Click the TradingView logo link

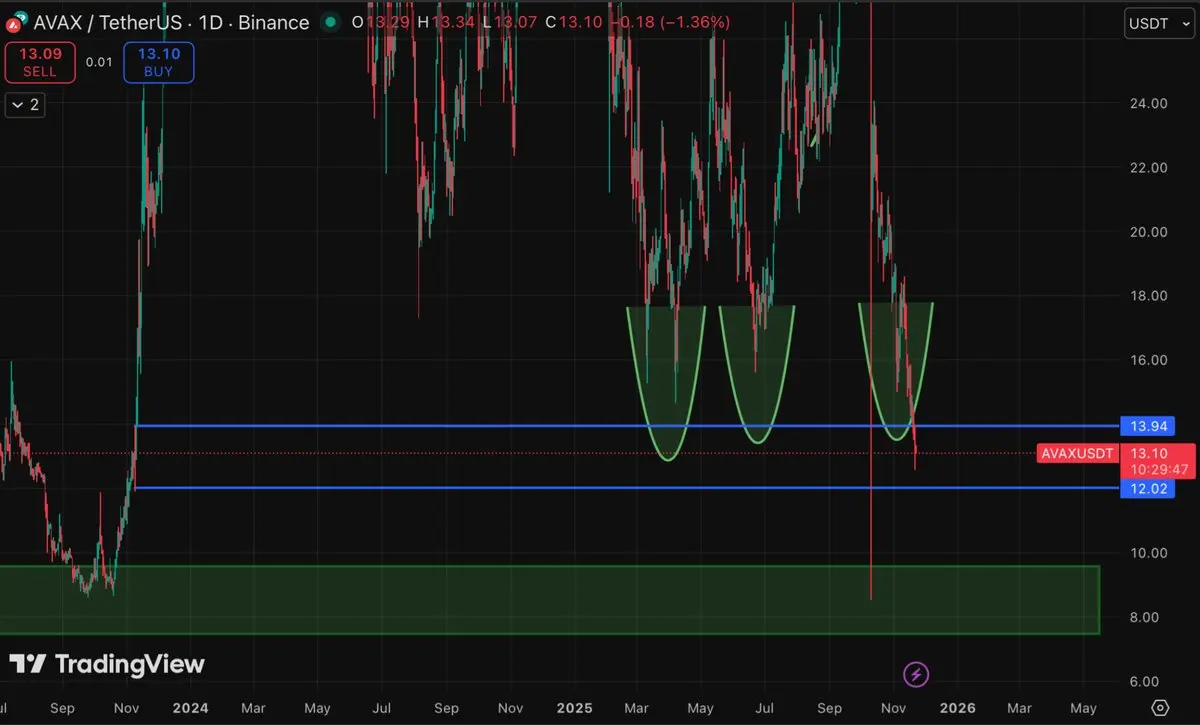pos(108,664)
